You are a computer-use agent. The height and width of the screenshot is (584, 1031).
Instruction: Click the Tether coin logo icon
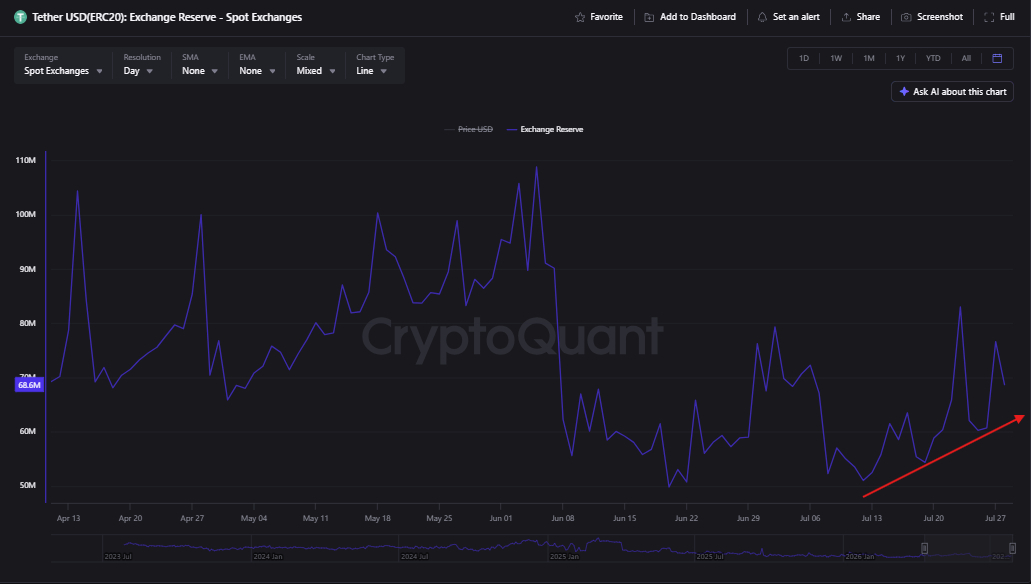[x=20, y=17]
